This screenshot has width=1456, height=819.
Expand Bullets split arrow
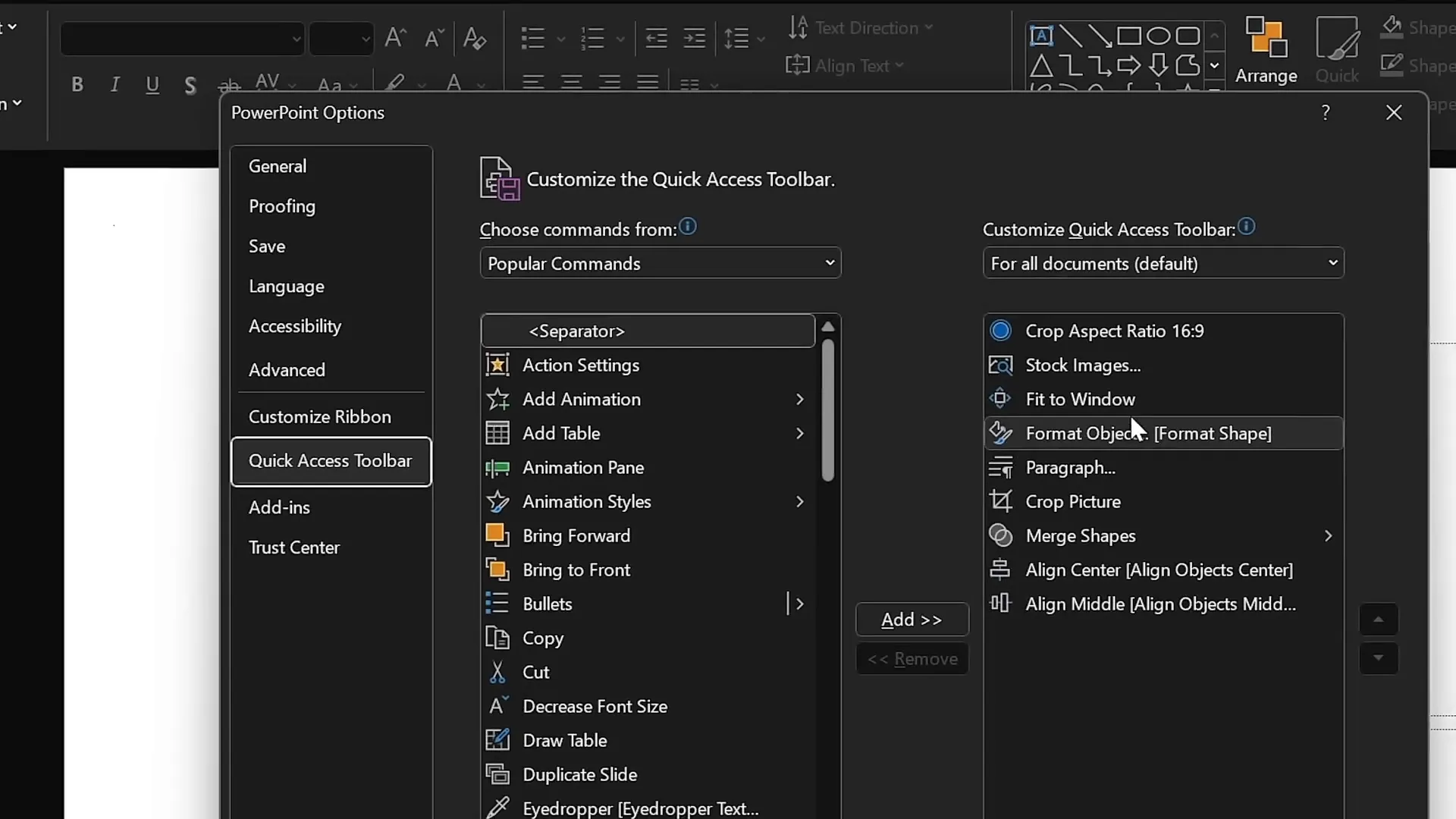(799, 604)
